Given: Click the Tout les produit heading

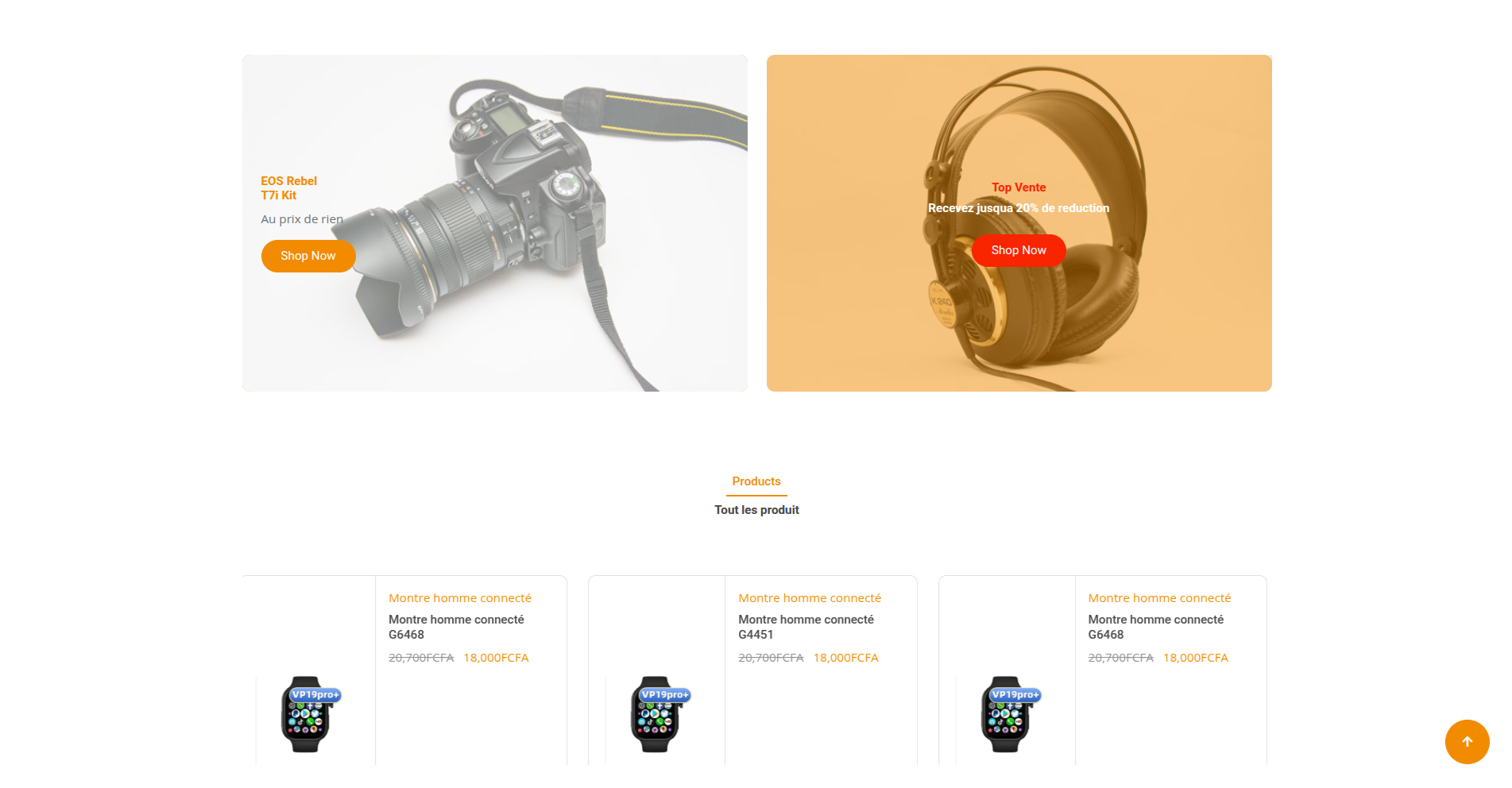Looking at the screenshot, I should 756,510.
